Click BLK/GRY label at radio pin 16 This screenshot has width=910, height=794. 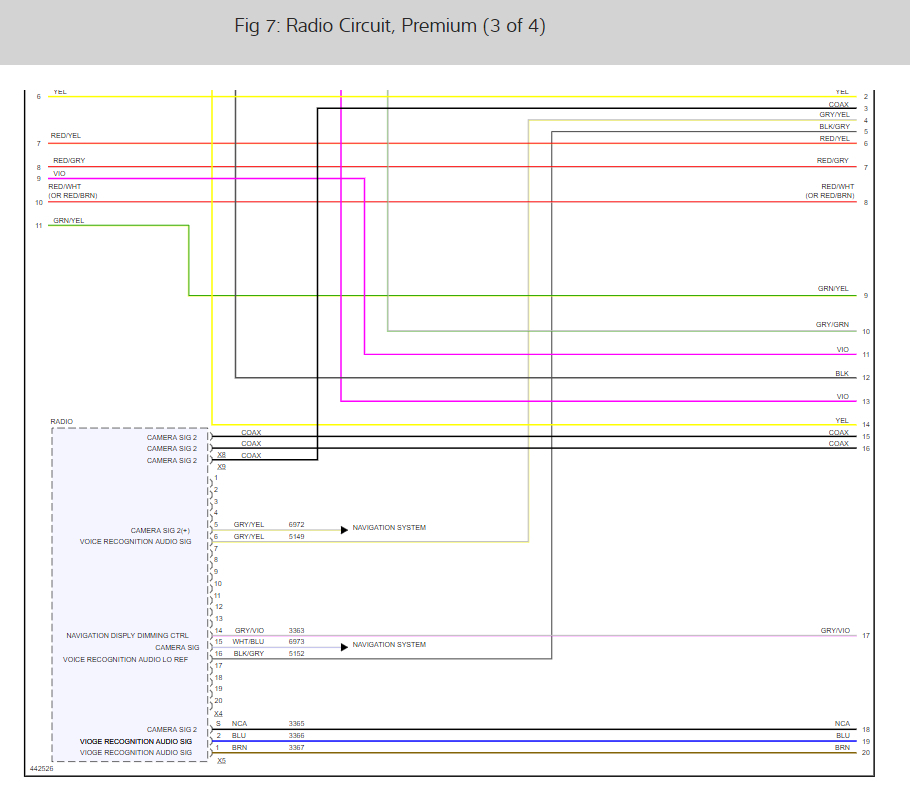click(248, 654)
